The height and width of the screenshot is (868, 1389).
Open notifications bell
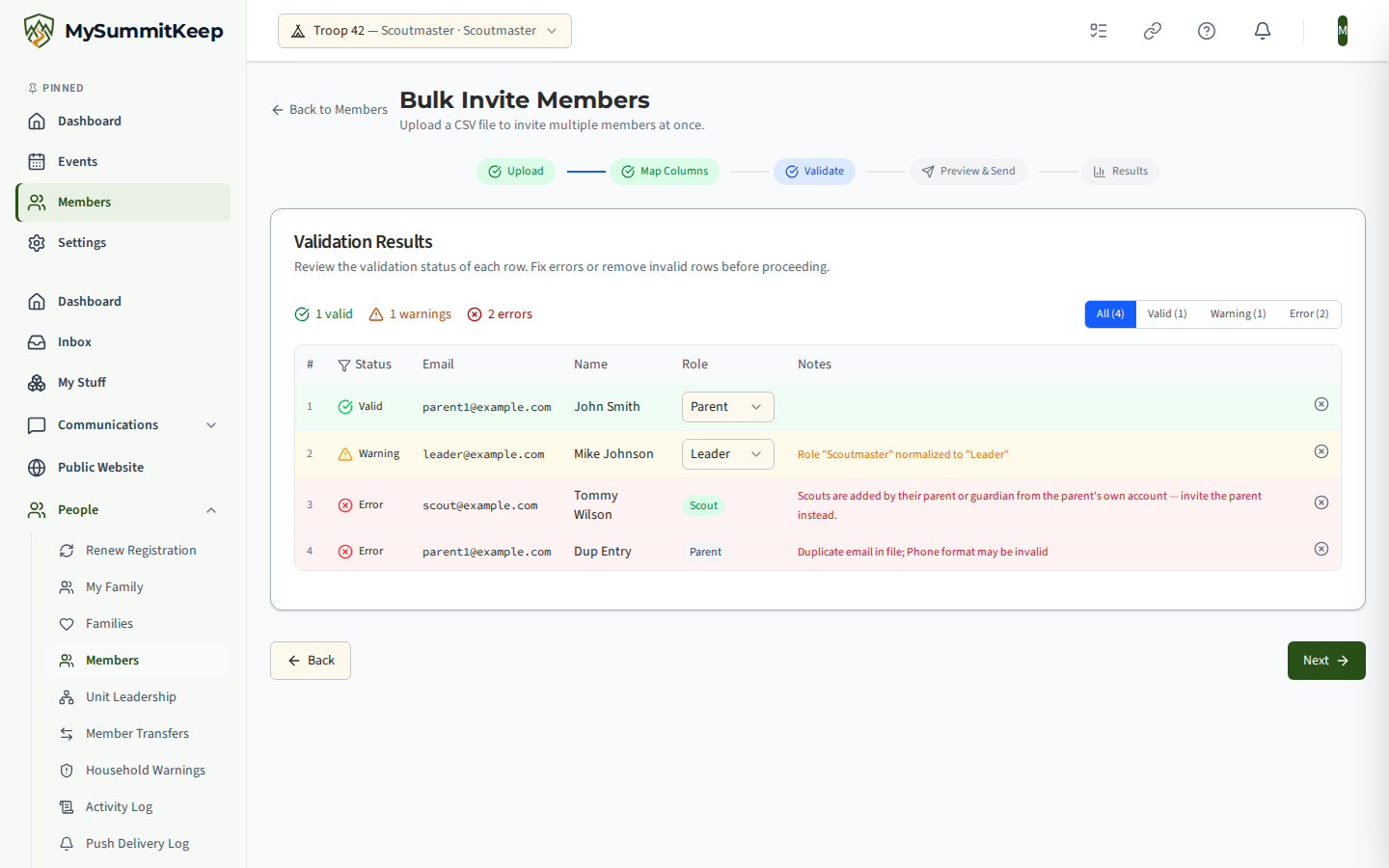pyautogui.click(x=1263, y=31)
